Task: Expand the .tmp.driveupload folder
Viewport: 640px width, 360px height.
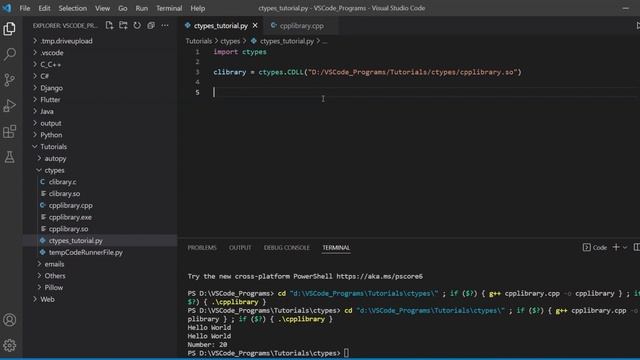Action: (x=66, y=41)
